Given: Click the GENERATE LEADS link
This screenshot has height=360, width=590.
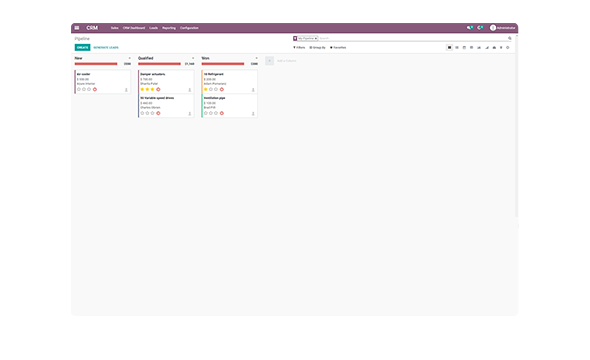Looking at the screenshot, I should (x=106, y=48).
